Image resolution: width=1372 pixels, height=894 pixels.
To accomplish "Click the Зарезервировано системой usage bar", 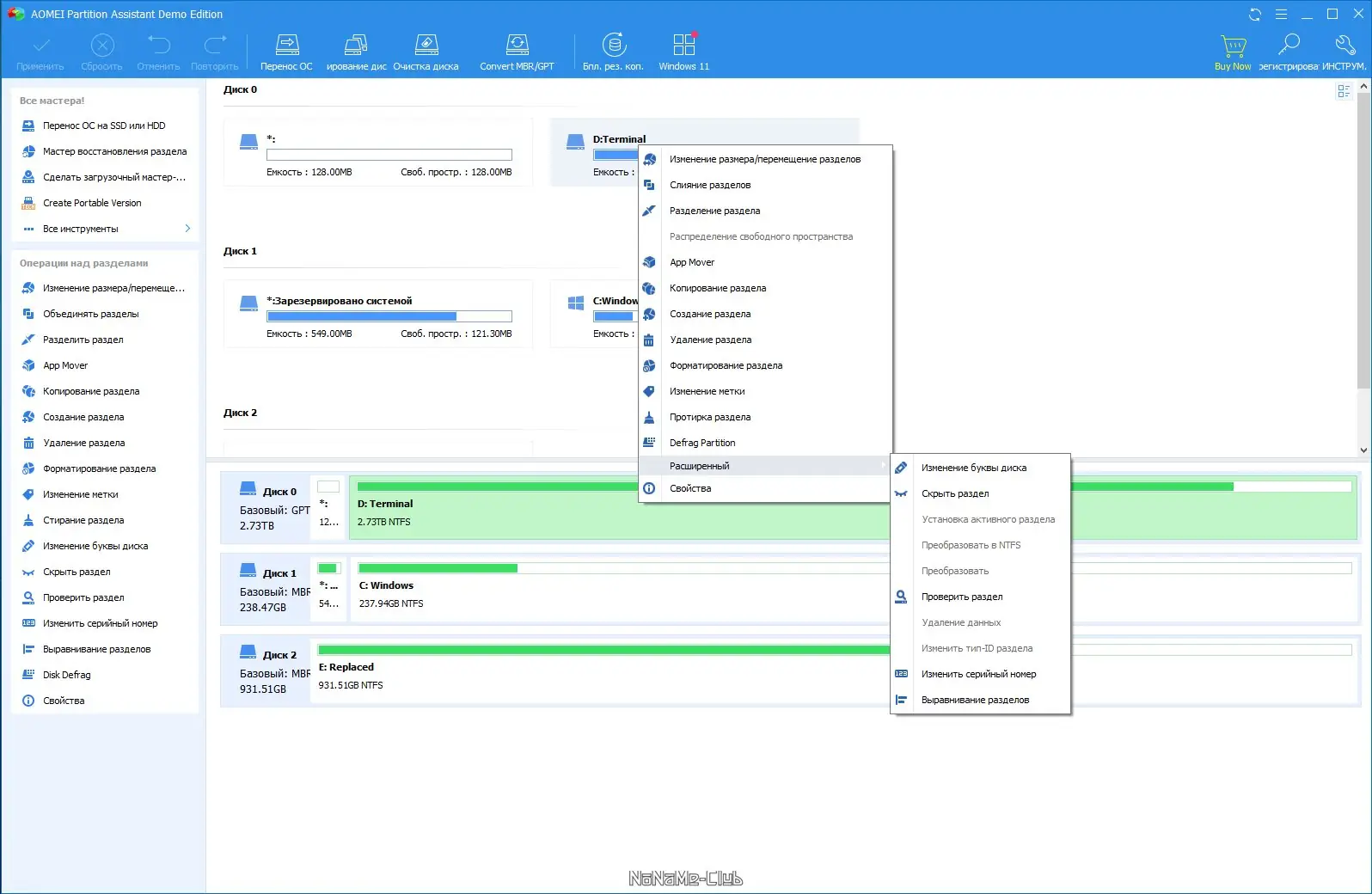I will point(389,316).
